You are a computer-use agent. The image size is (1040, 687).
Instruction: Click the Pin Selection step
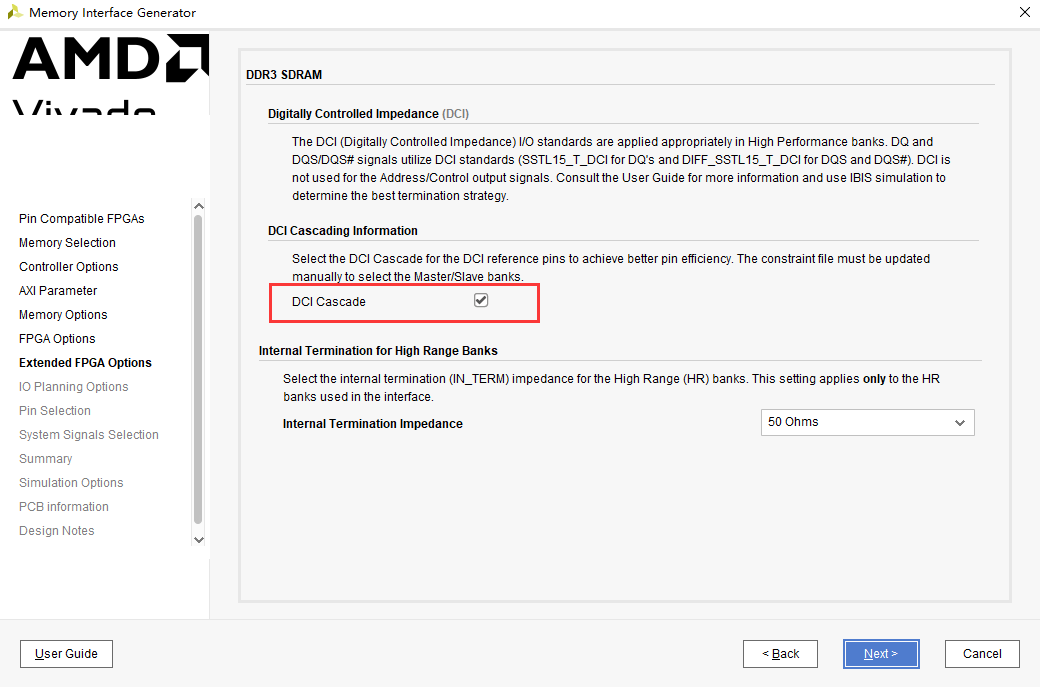(54, 410)
